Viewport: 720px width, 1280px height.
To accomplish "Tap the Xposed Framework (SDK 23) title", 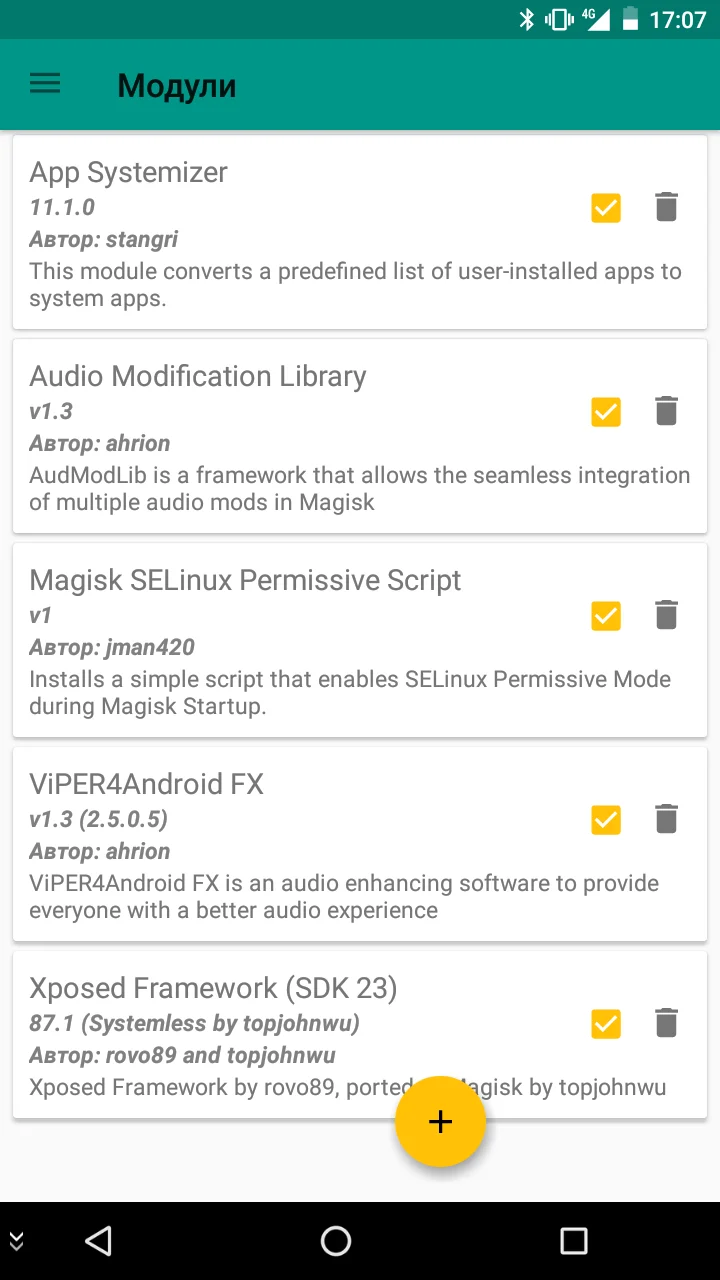I will (213, 988).
